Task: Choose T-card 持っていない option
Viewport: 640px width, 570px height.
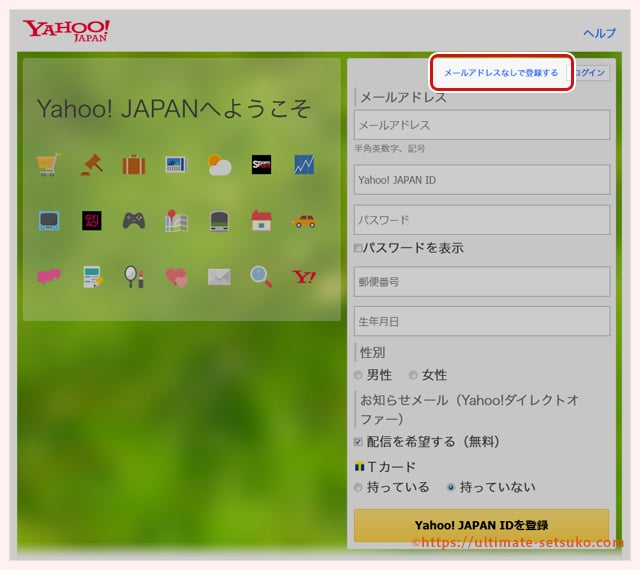Action: pyautogui.click(x=451, y=487)
